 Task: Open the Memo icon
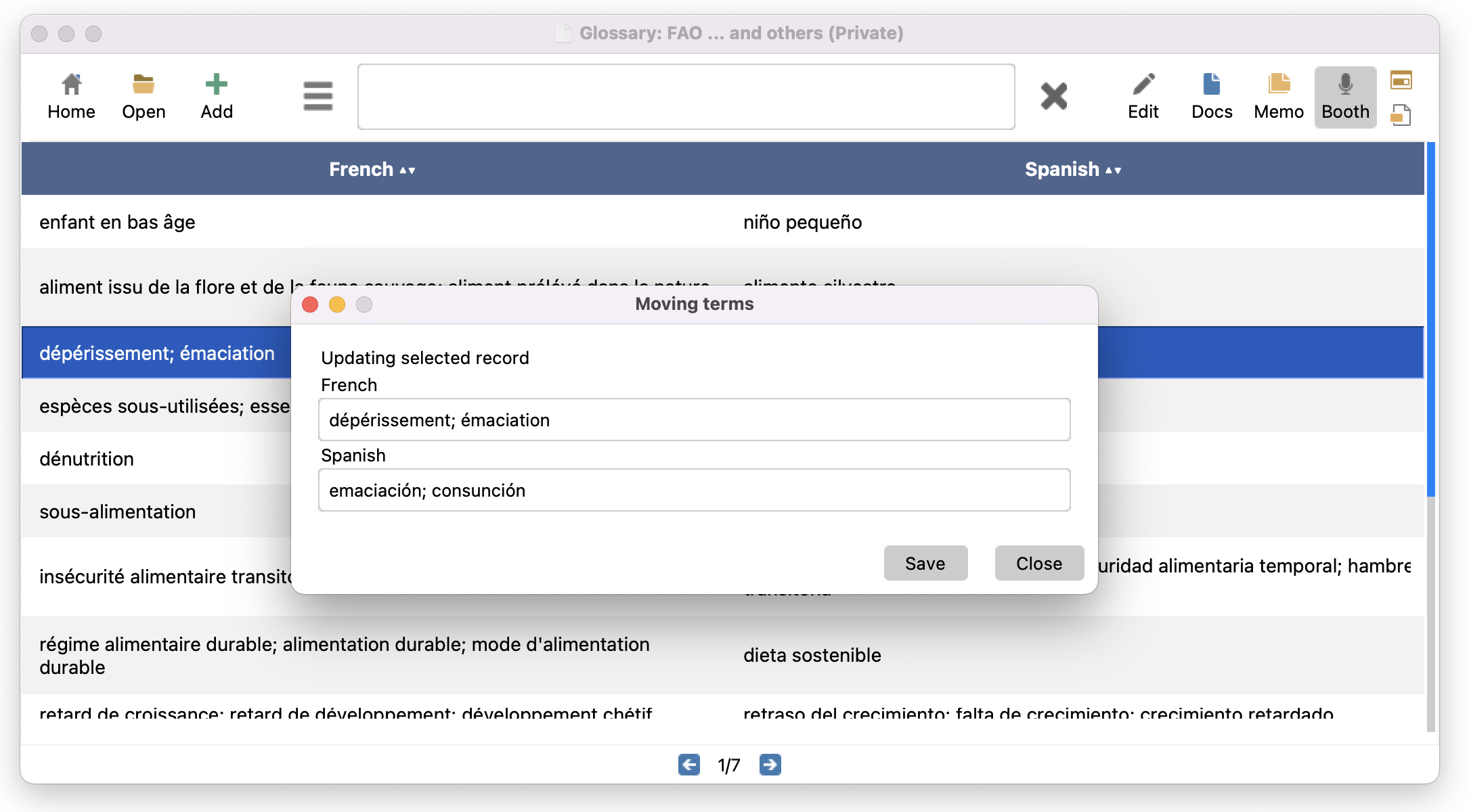click(x=1278, y=96)
